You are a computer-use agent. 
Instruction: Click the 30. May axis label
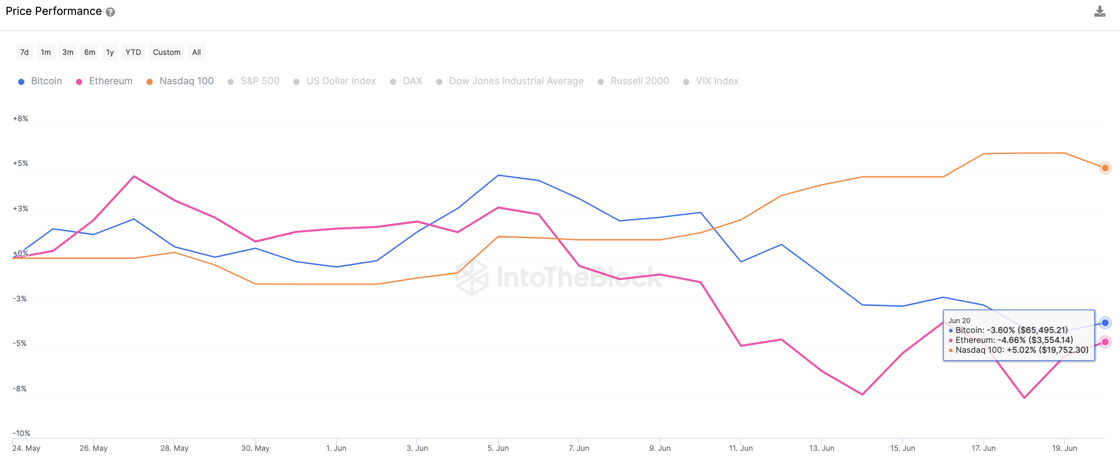(x=256, y=451)
